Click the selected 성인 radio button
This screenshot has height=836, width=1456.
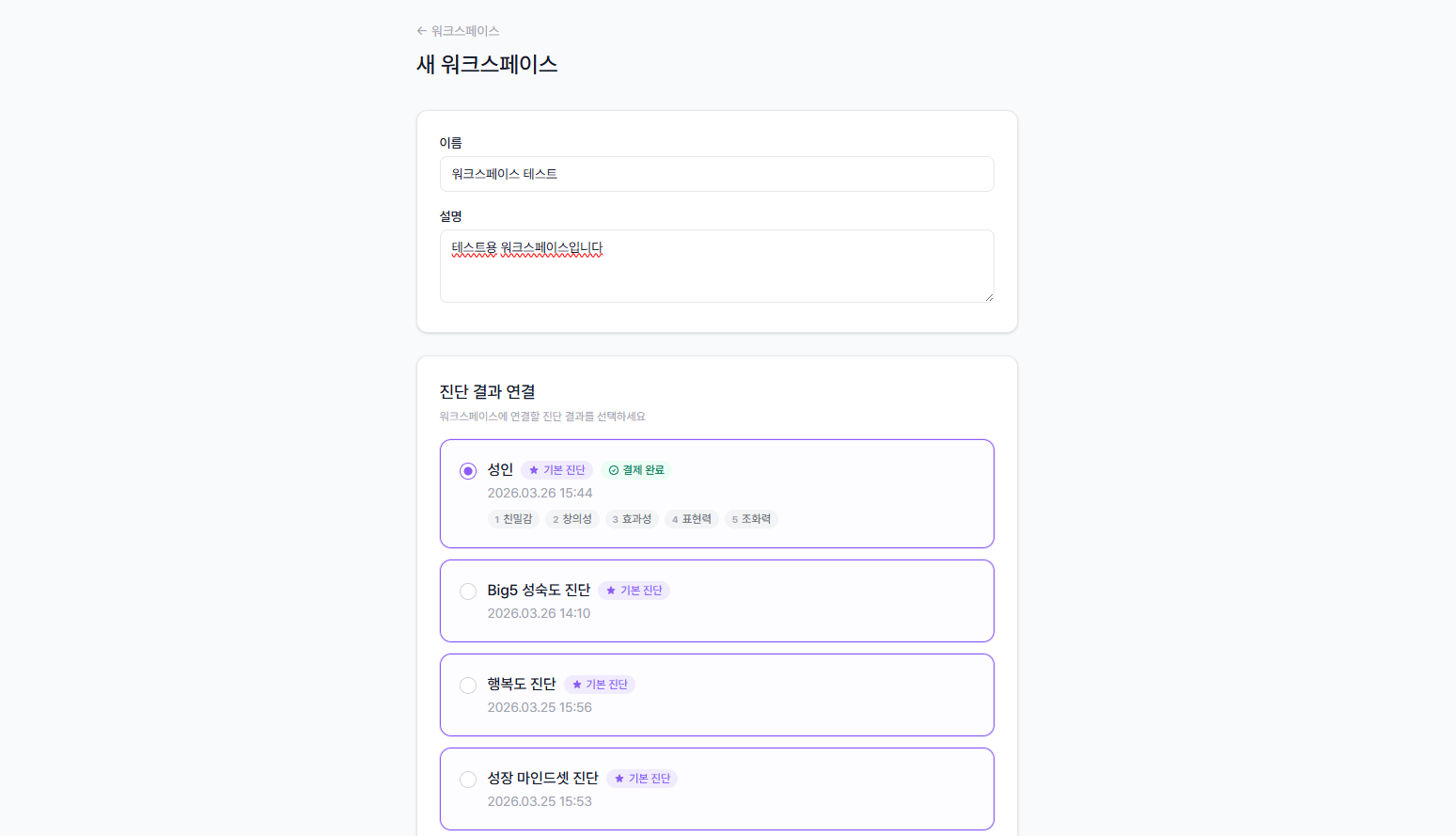click(468, 470)
